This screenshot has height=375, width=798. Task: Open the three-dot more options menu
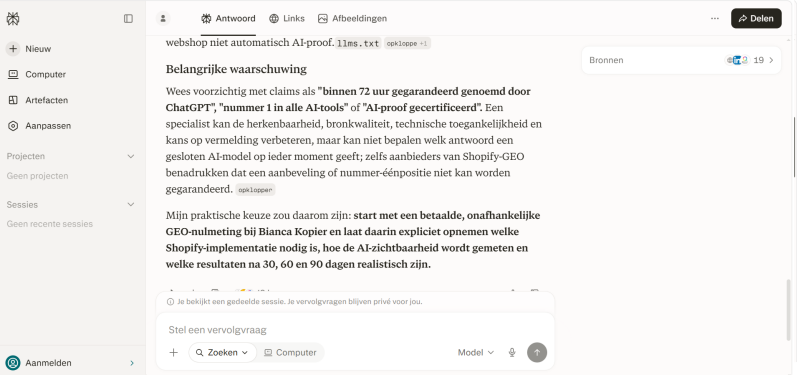click(x=715, y=19)
